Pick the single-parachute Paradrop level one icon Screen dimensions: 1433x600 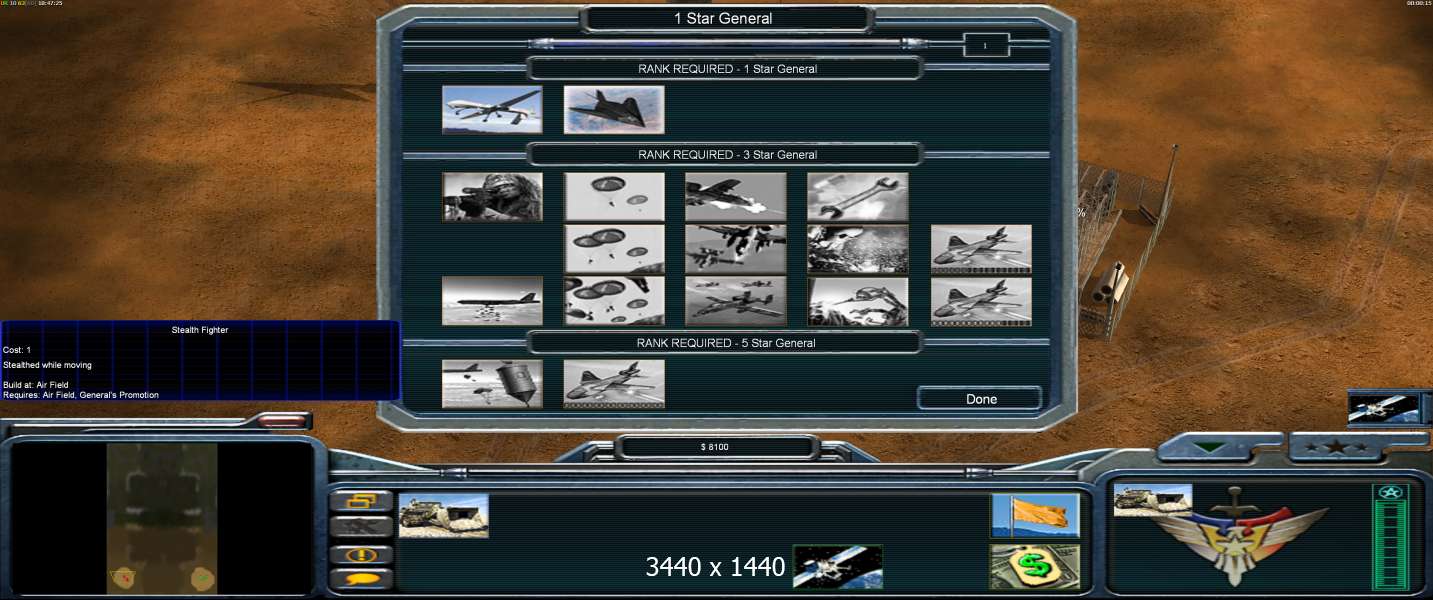[614, 197]
